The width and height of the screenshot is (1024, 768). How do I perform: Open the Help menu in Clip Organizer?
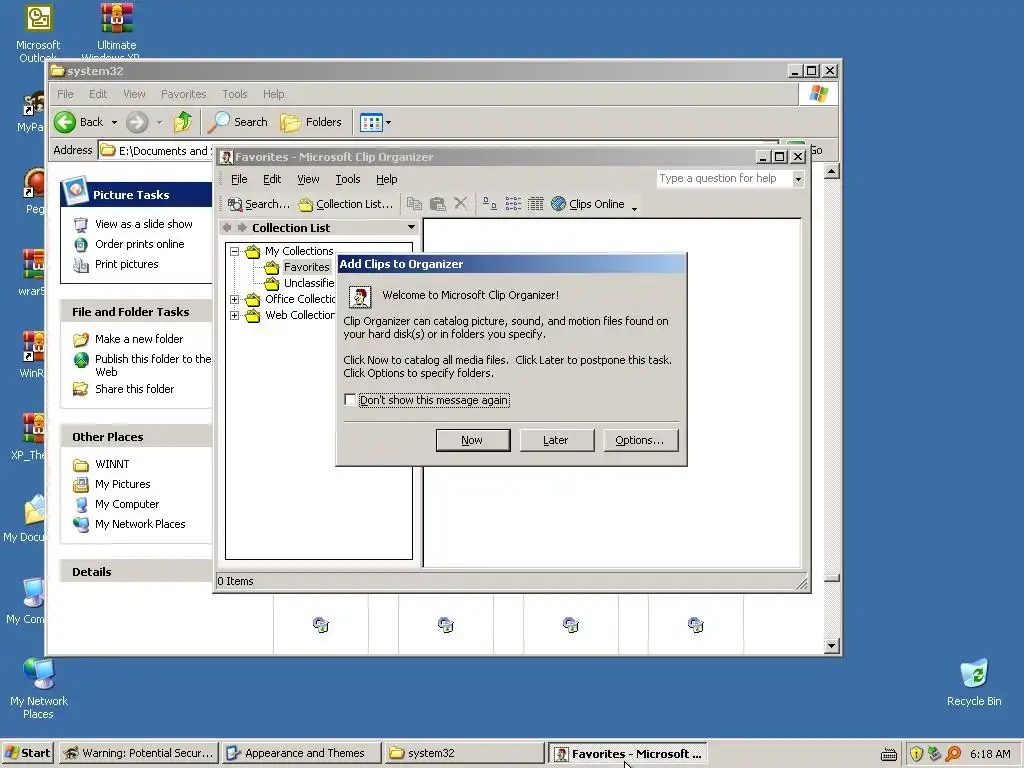point(387,179)
